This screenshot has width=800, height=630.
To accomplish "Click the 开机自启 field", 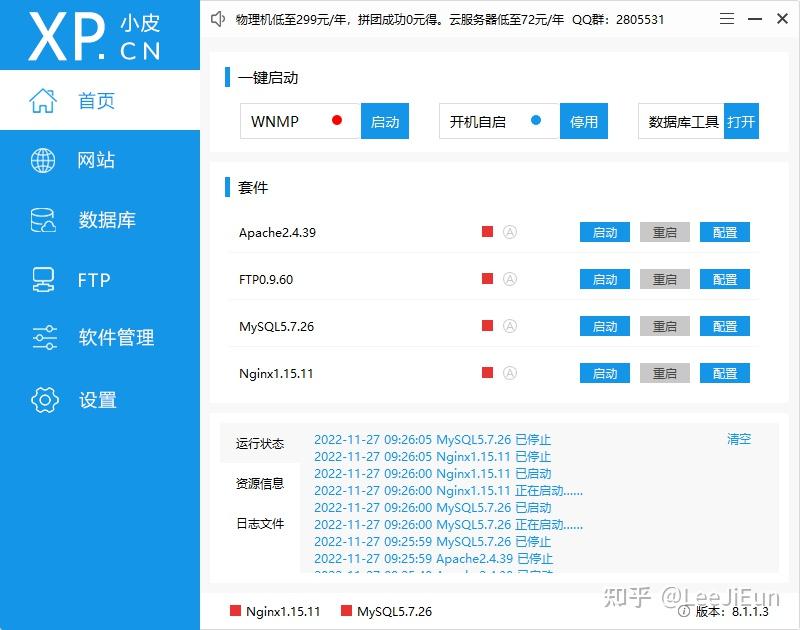I will [x=499, y=121].
